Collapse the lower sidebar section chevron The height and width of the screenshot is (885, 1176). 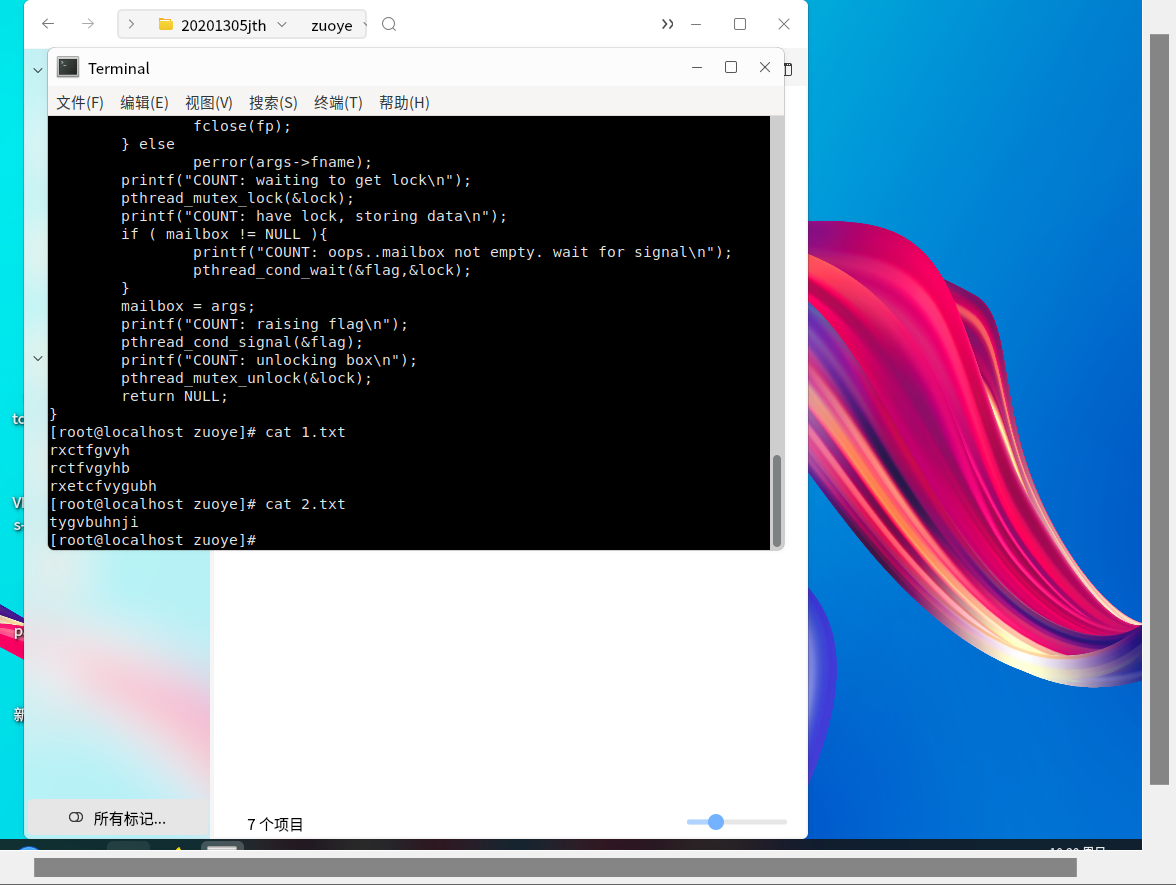click(38, 358)
